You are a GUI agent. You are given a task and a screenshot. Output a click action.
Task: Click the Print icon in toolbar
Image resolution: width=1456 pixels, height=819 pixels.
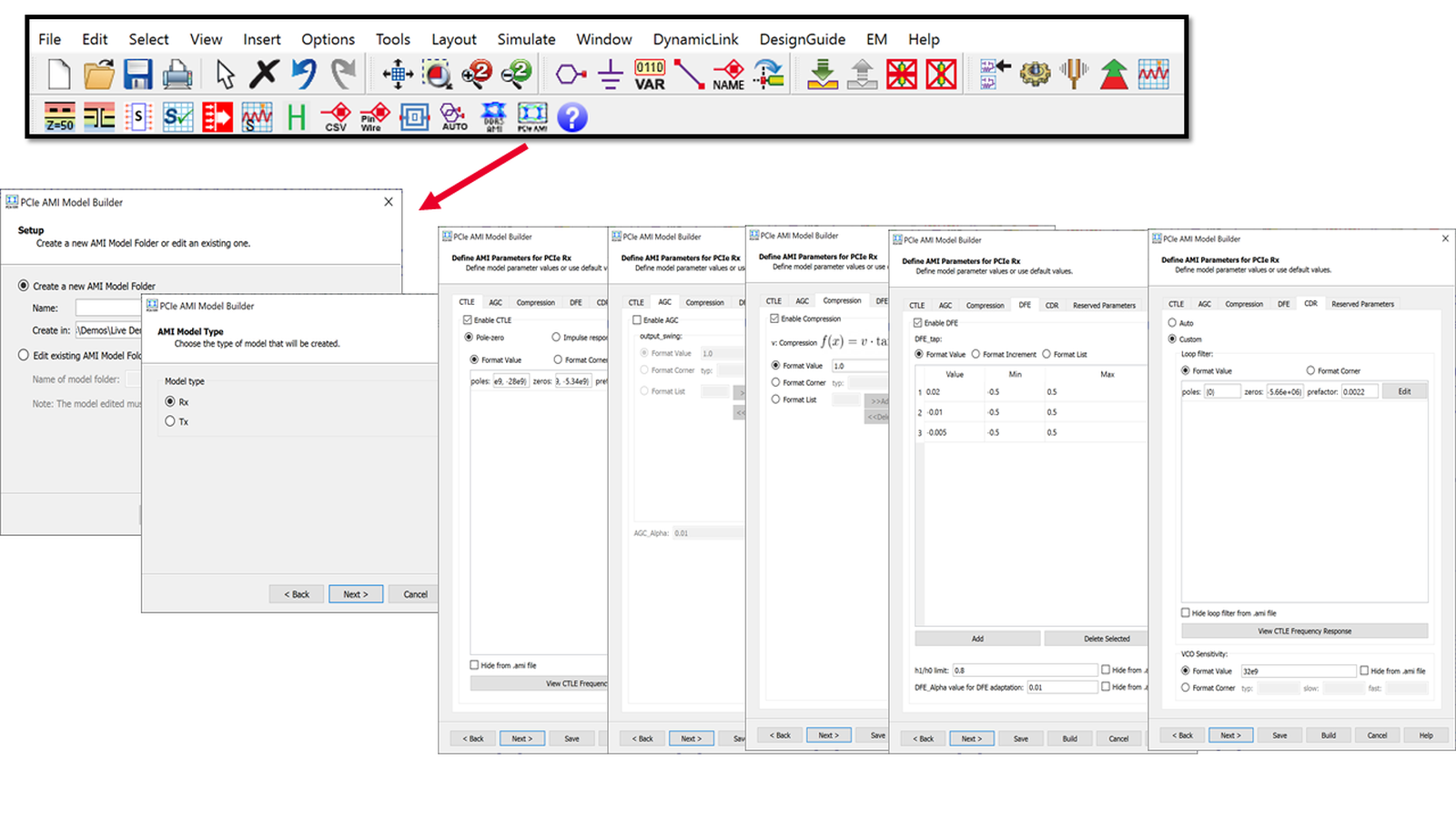177,74
